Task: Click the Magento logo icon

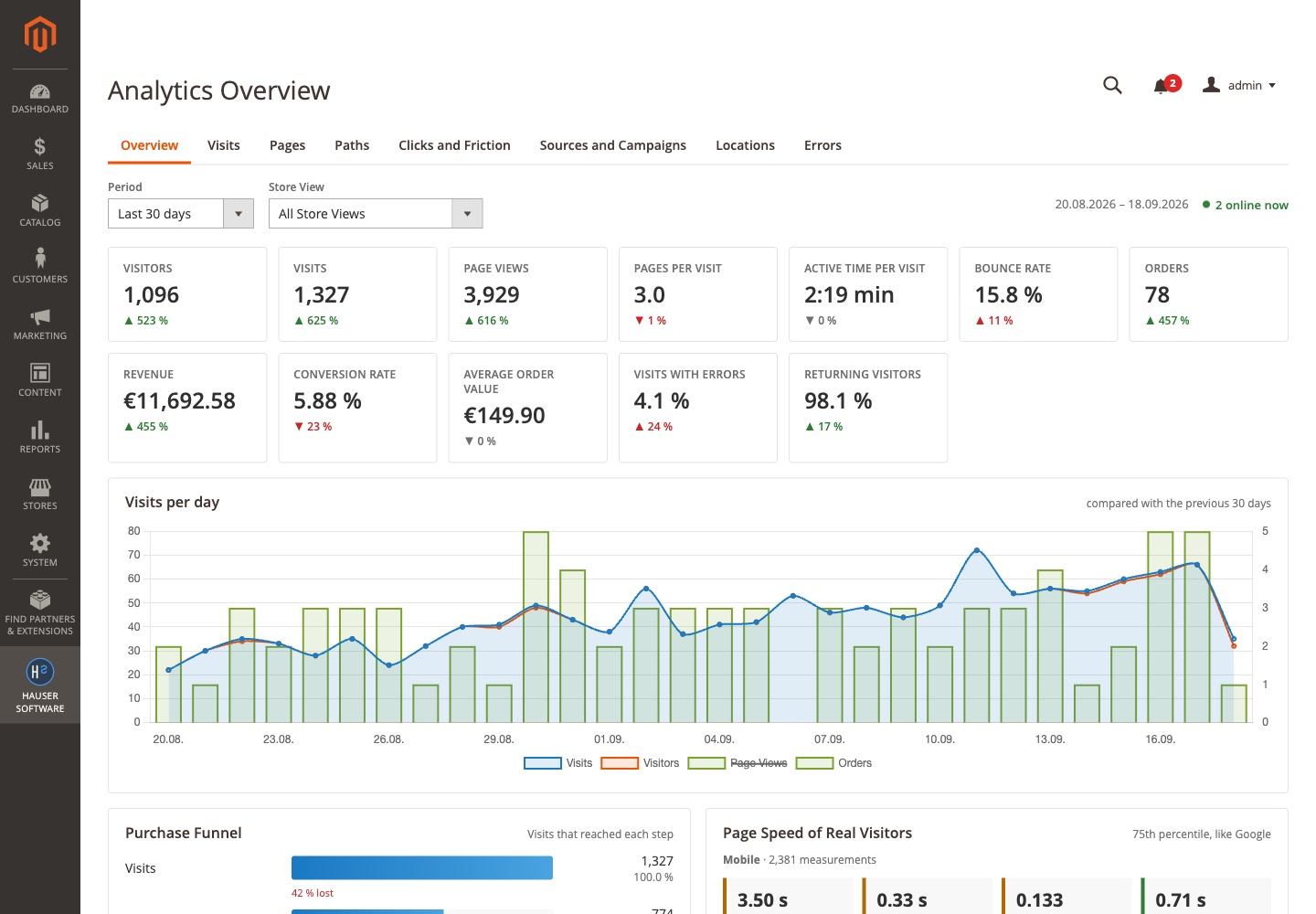Action: [x=40, y=35]
